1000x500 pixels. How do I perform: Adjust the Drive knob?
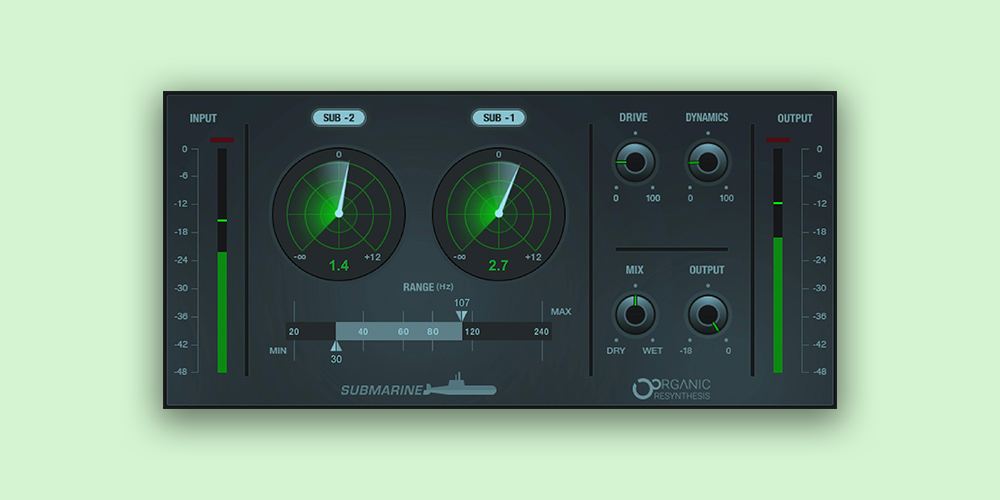click(635, 162)
